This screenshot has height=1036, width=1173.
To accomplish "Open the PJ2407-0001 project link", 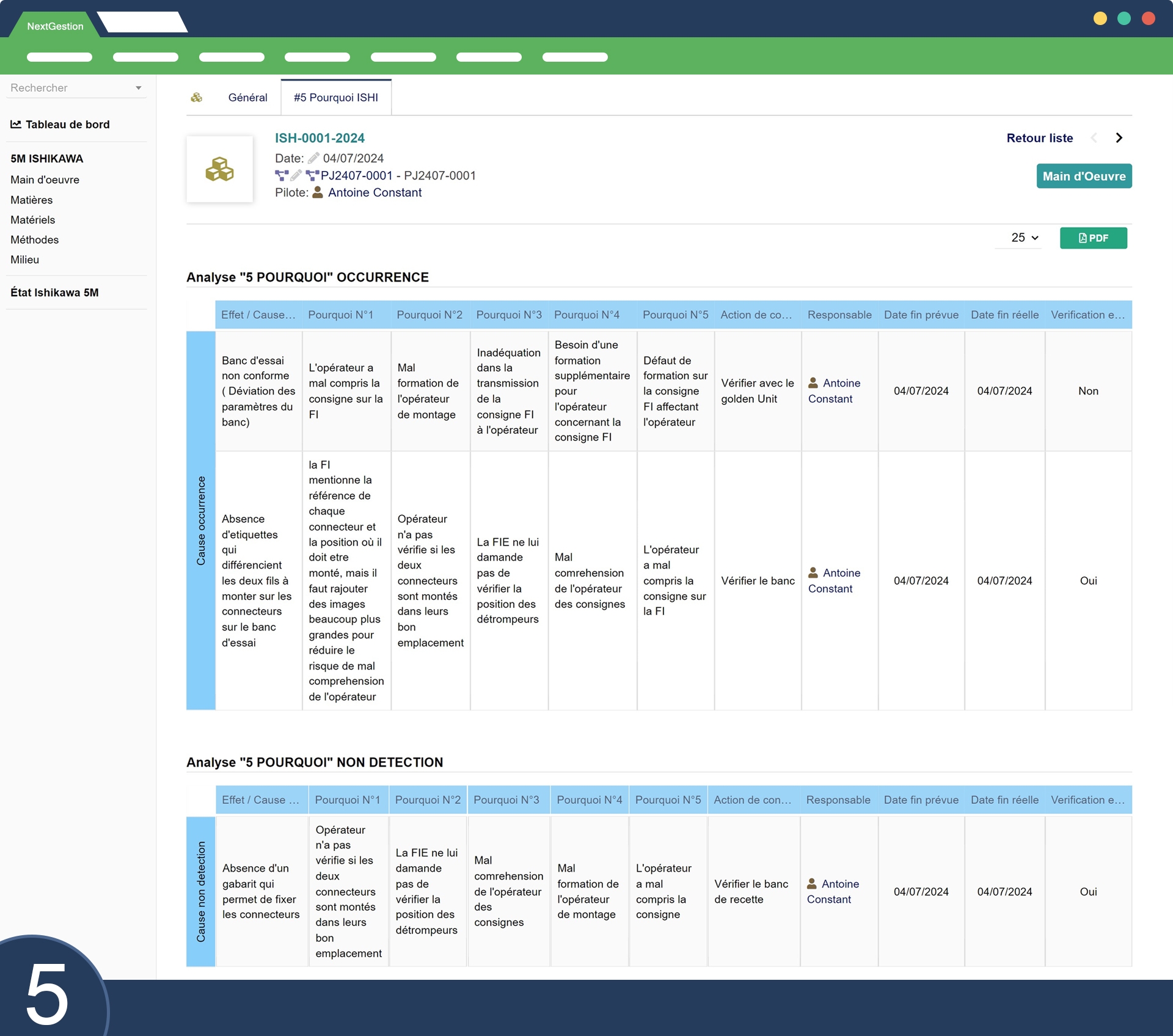I will pyautogui.click(x=356, y=176).
